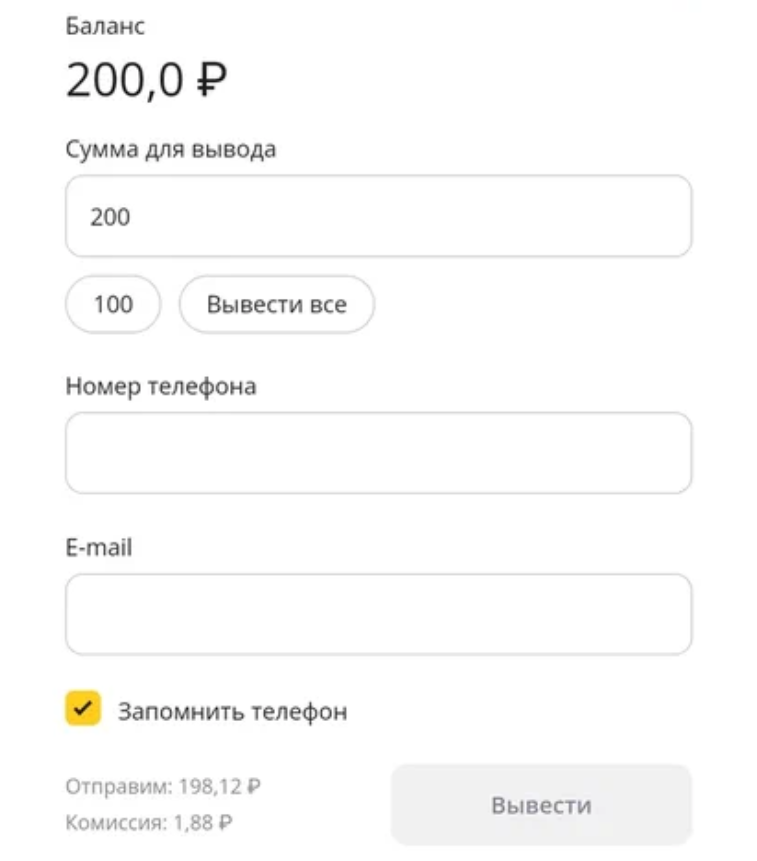Focus the Сумма для вывода input field
757x861 pixels.
pos(378,216)
